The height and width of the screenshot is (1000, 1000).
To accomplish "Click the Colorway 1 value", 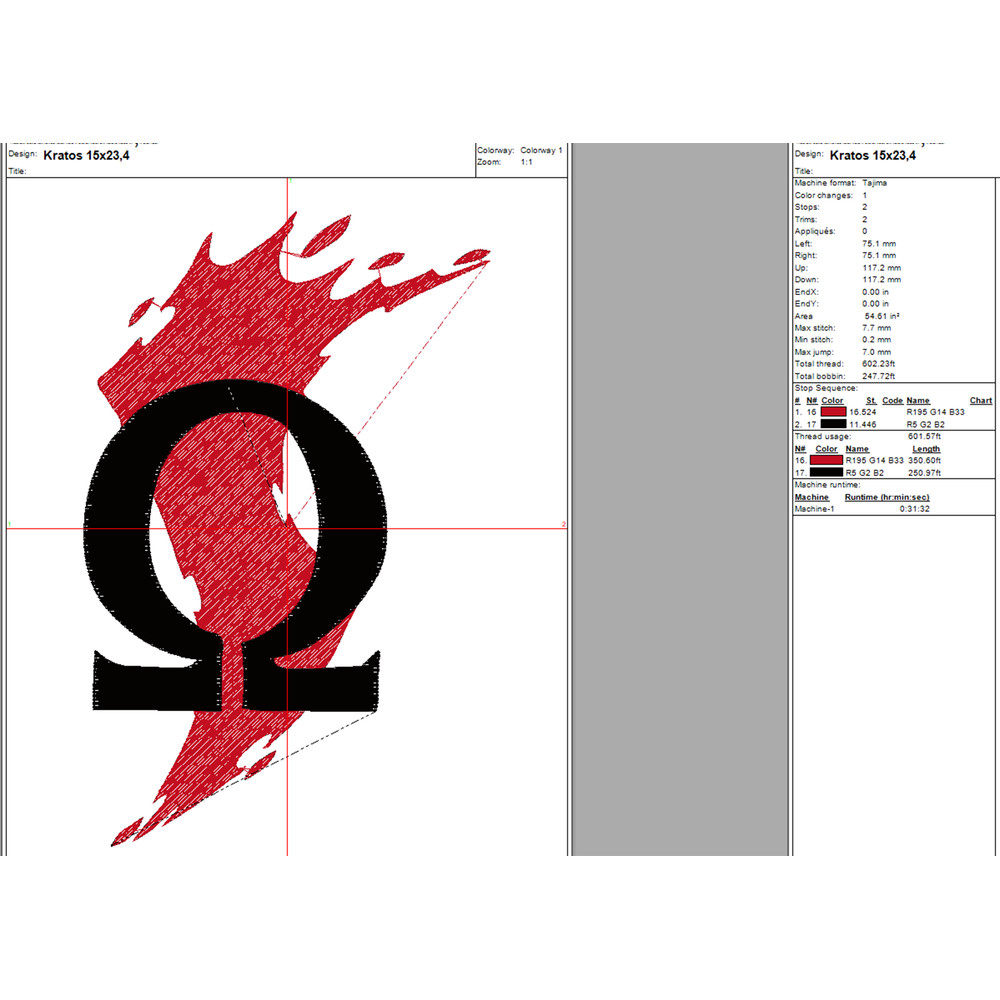I will (541, 150).
